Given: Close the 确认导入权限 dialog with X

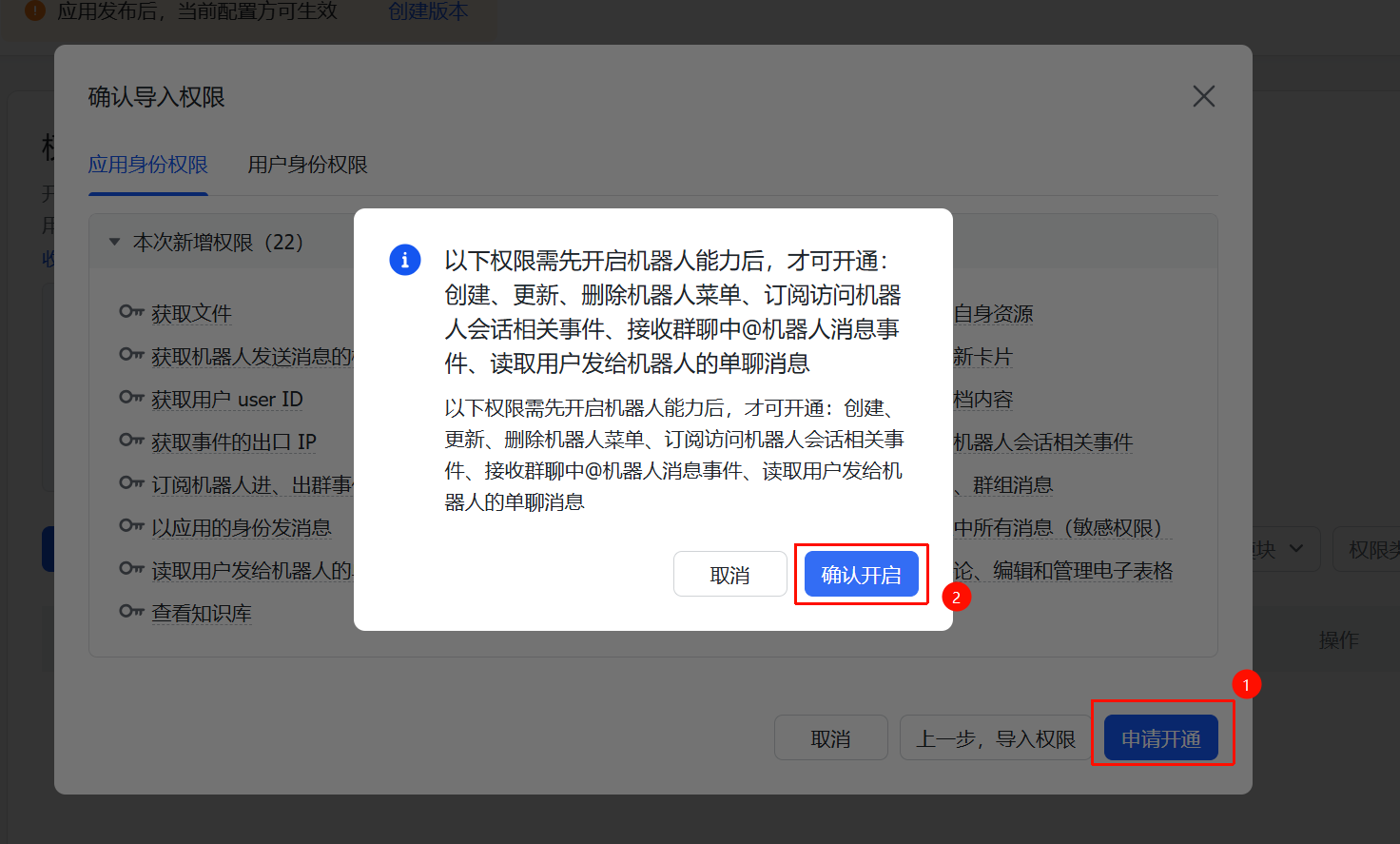Looking at the screenshot, I should click(1203, 96).
